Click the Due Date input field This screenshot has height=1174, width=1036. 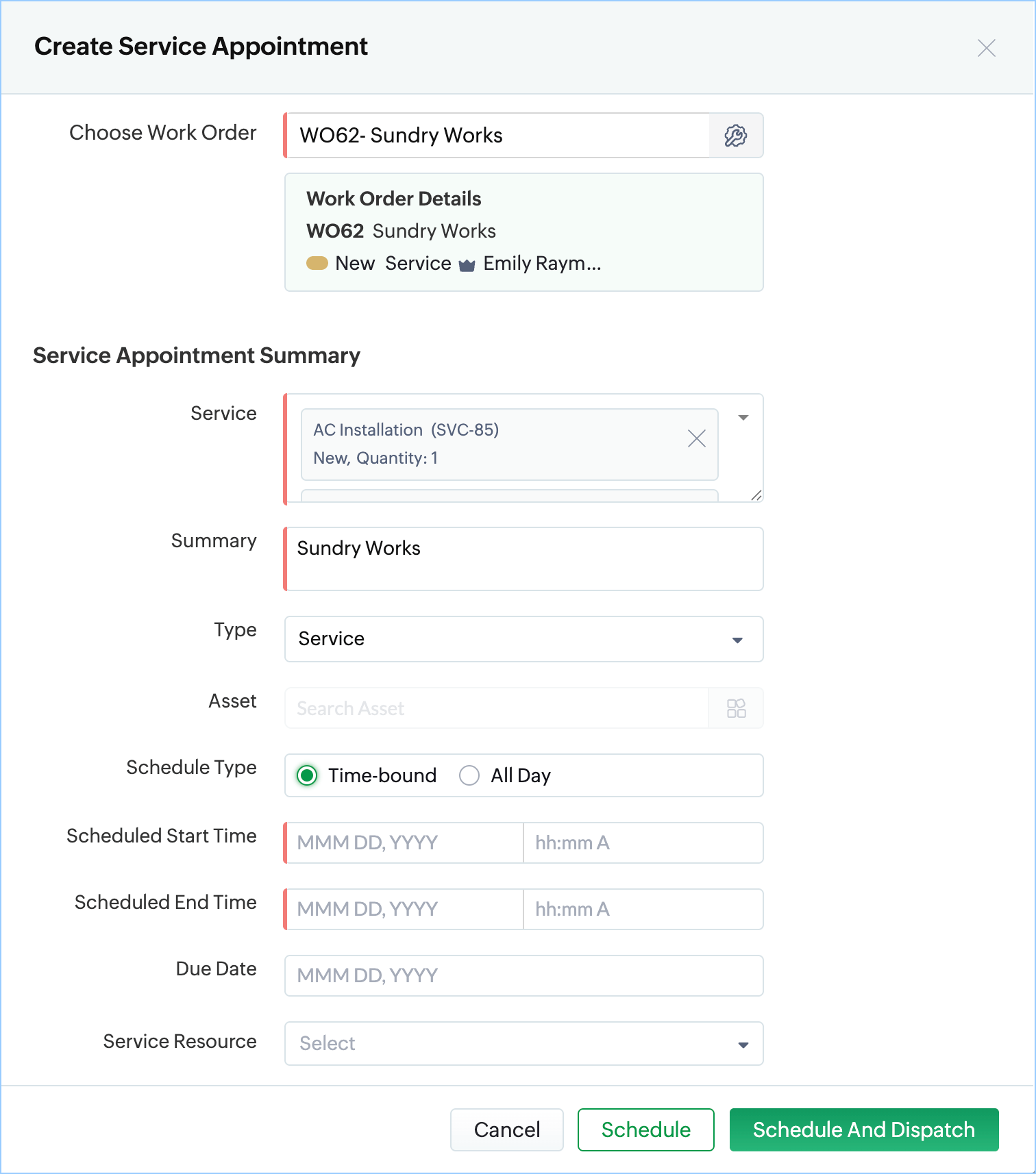[x=523, y=975]
